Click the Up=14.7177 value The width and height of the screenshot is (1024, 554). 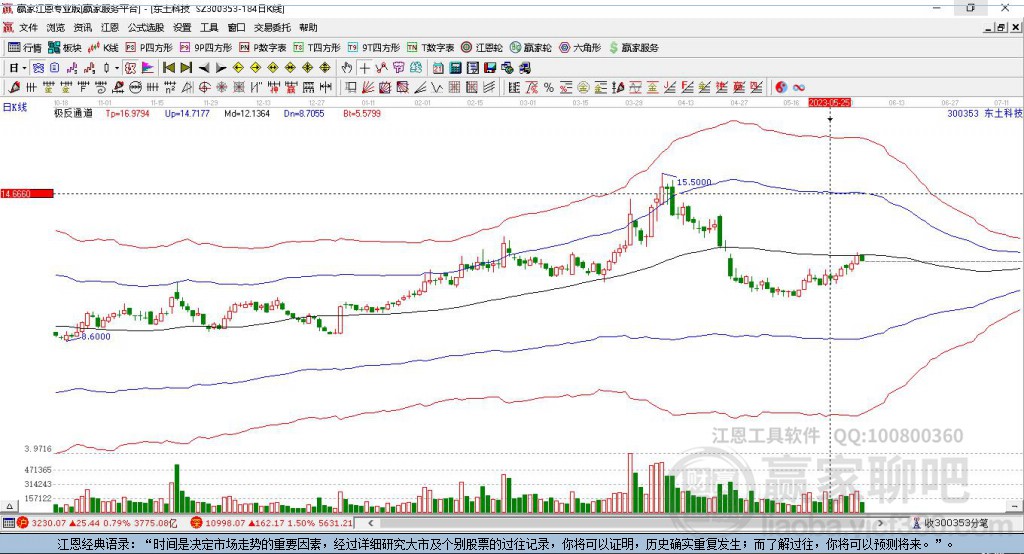[187, 113]
